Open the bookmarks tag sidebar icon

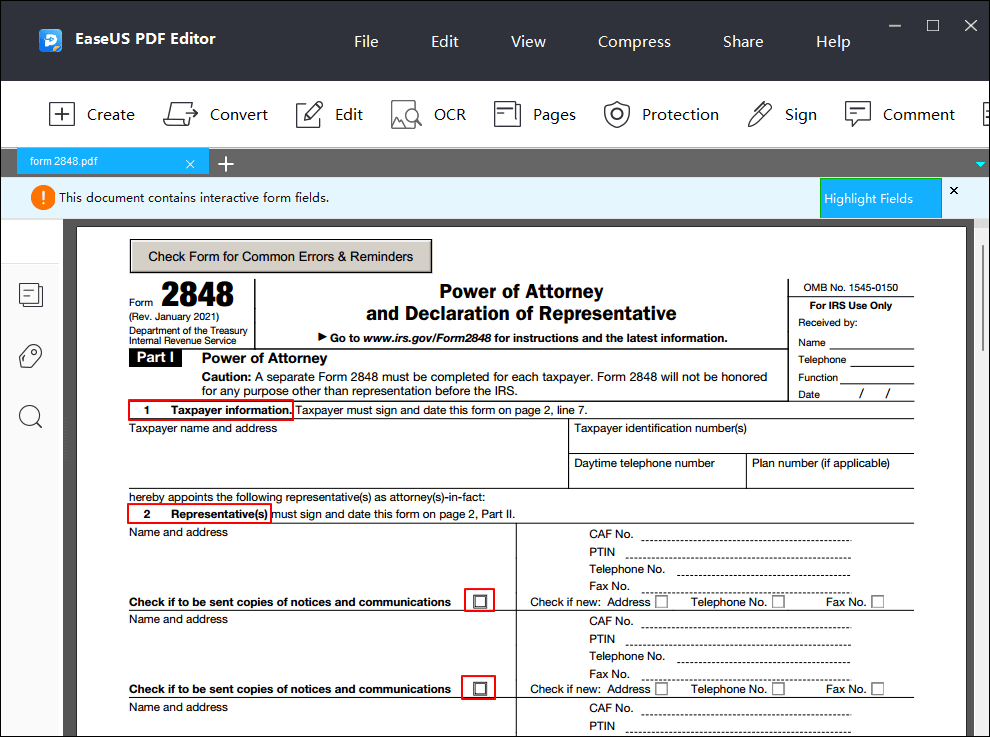pyautogui.click(x=31, y=356)
